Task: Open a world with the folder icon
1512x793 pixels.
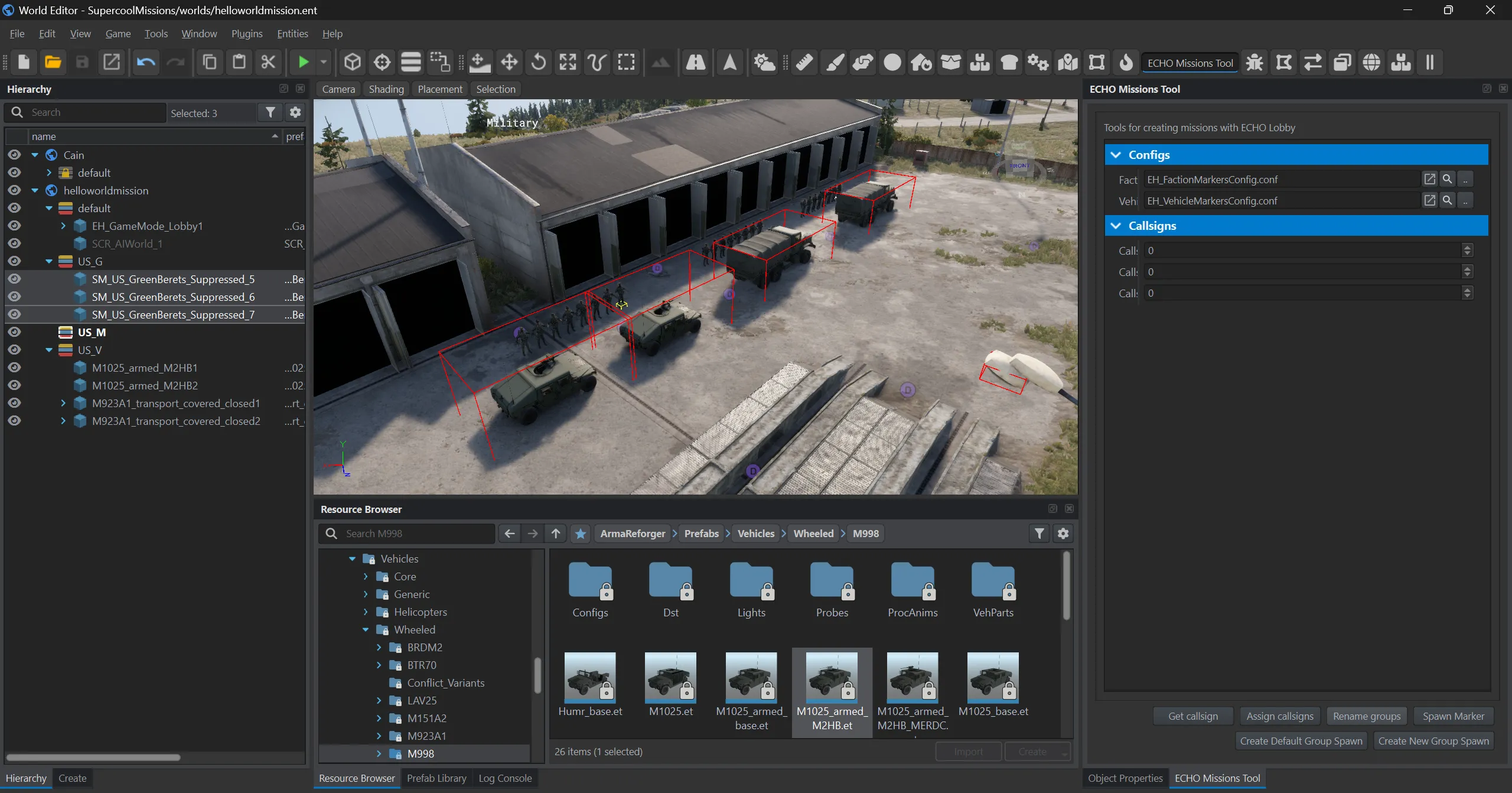Action: click(x=53, y=62)
